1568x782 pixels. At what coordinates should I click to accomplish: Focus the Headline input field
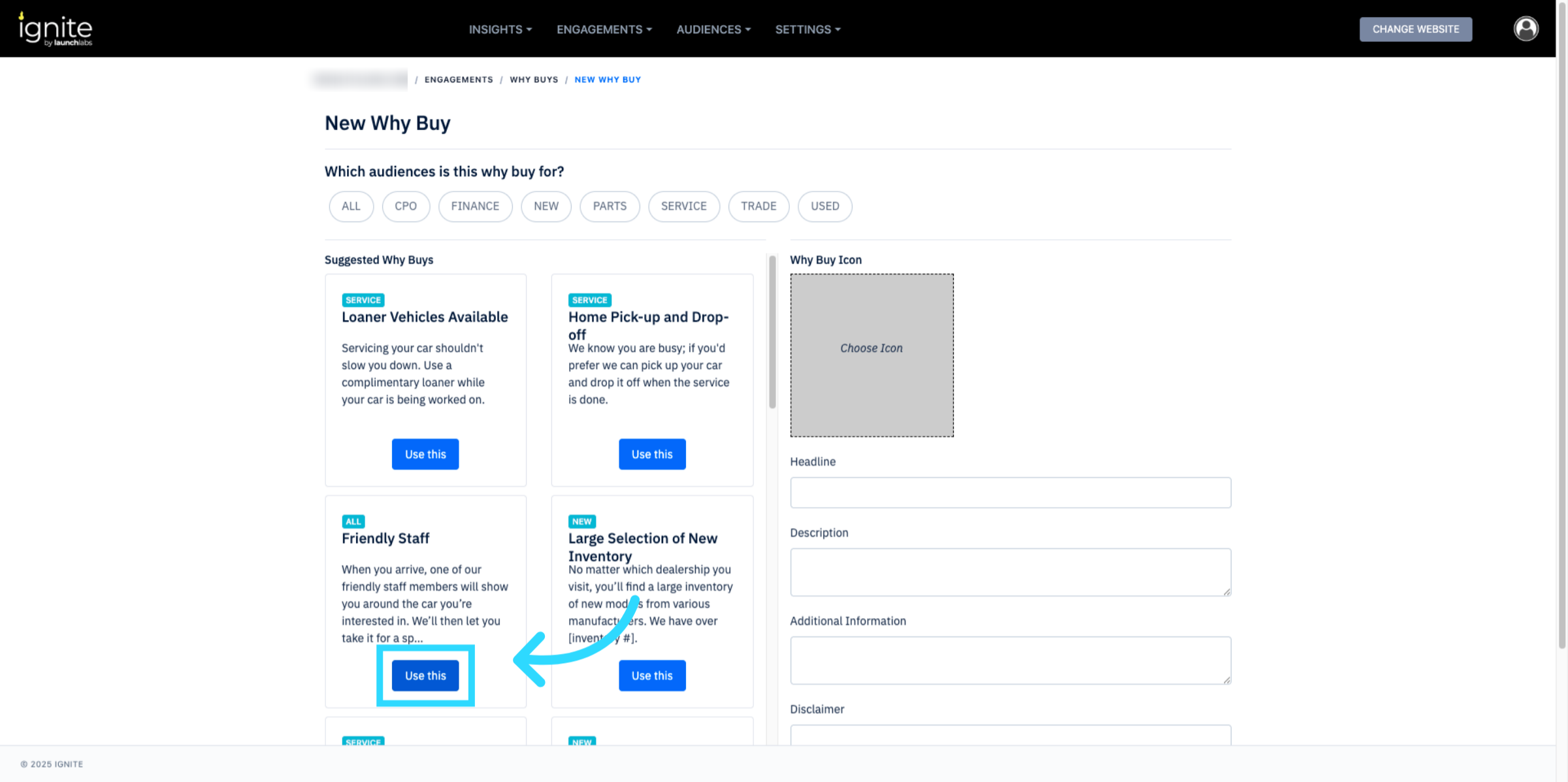coord(1010,493)
